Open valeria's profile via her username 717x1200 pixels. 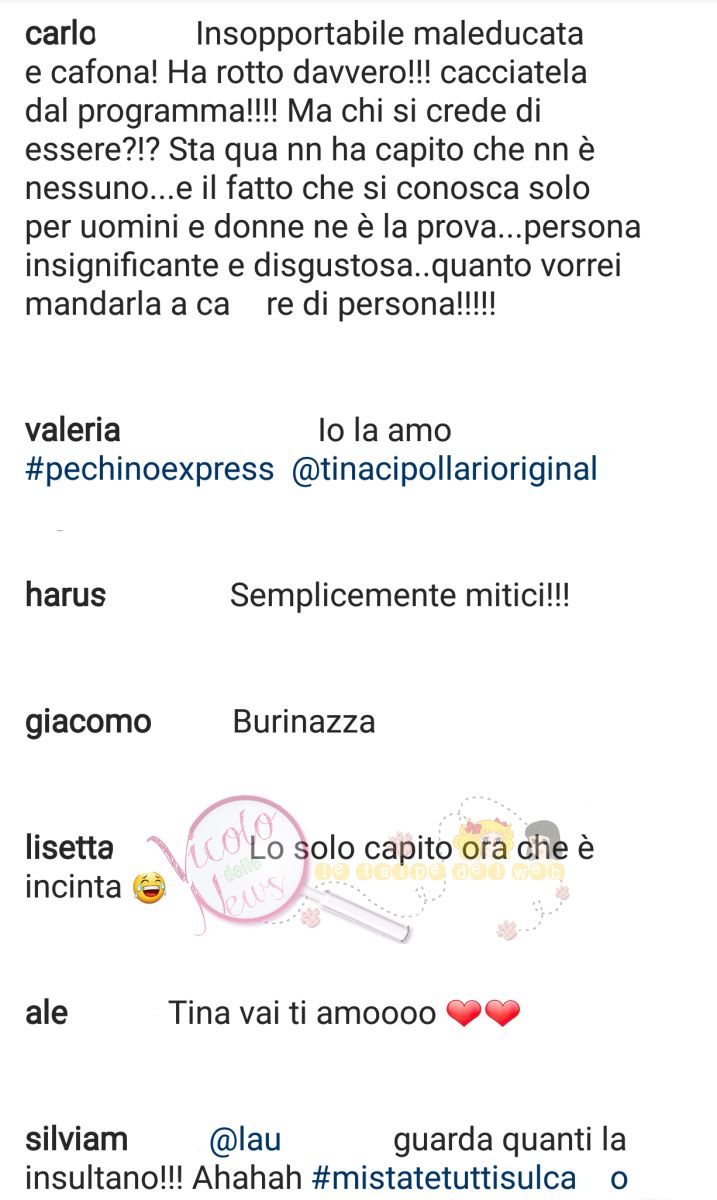72,431
